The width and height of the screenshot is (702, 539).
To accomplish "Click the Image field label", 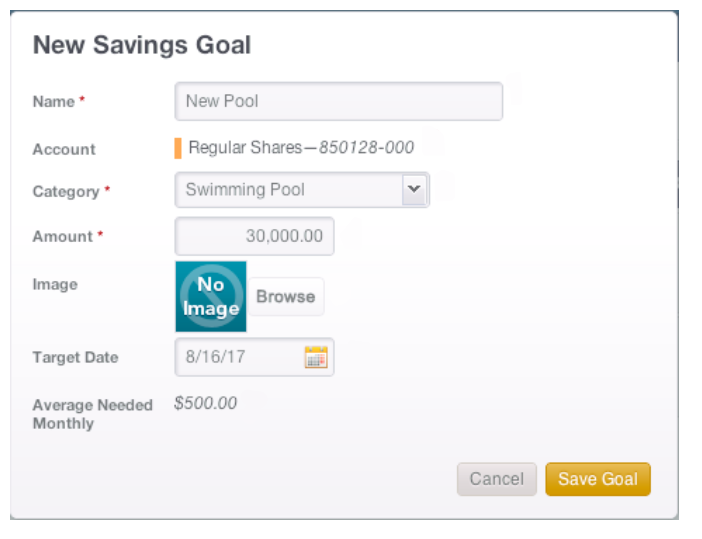I will pos(55,284).
